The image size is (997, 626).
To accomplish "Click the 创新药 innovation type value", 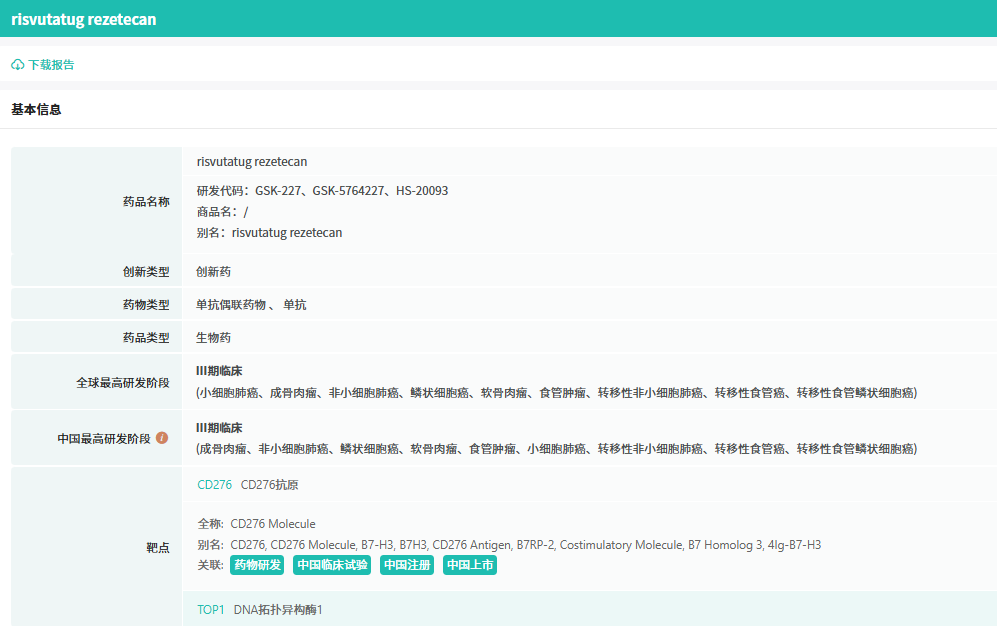I will [213, 271].
